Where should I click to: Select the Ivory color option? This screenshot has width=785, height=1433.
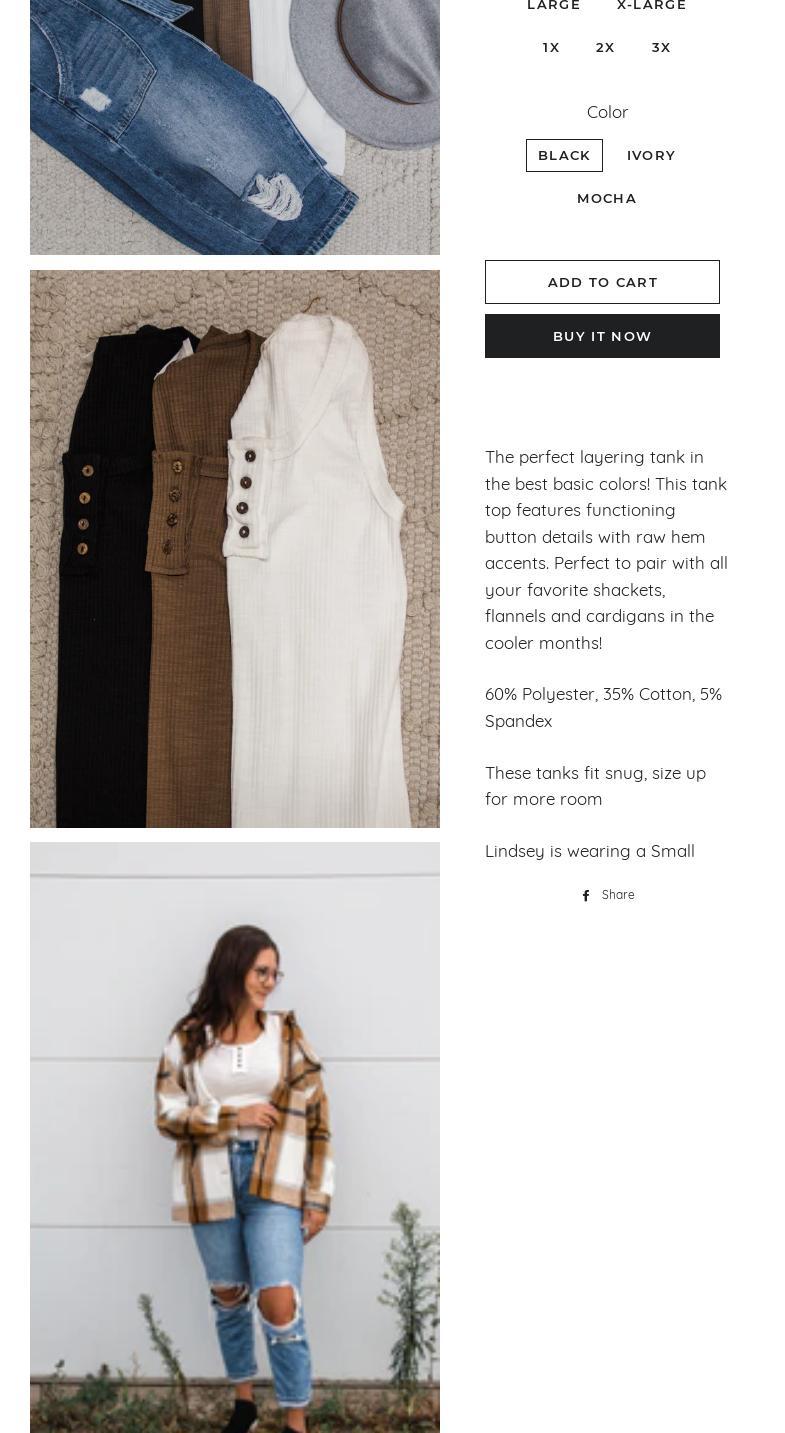(651, 155)
